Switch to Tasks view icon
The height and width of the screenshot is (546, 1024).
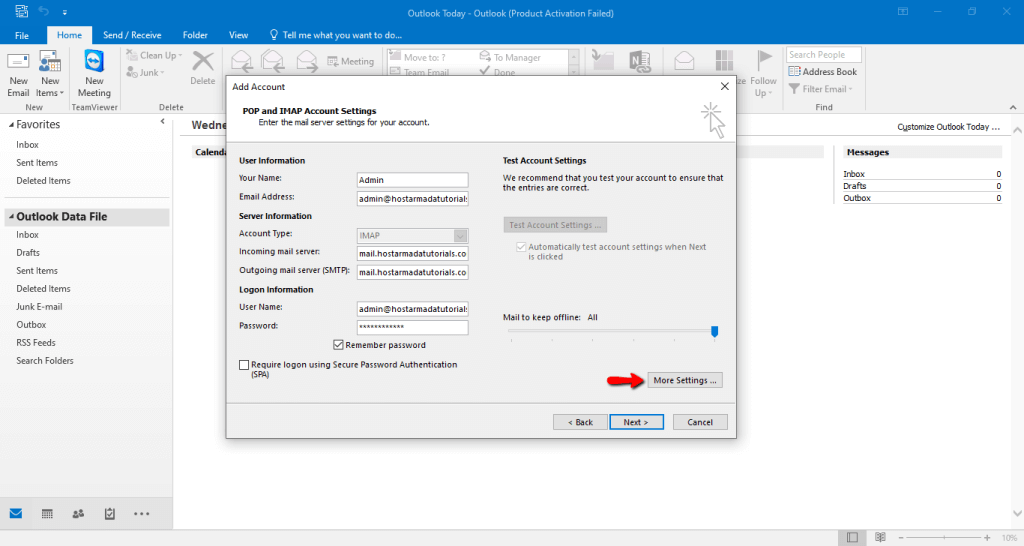tap(110, 514)
